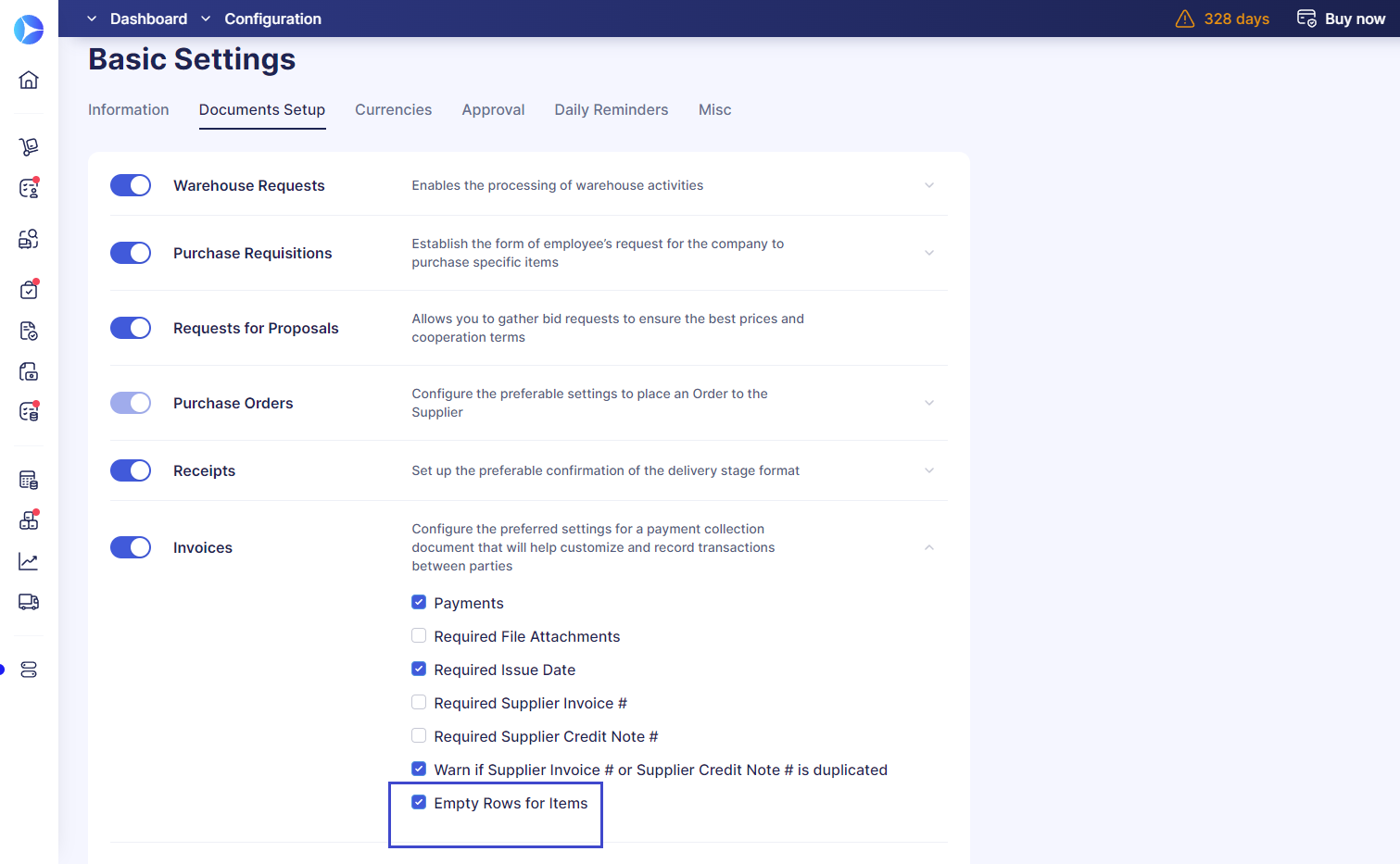Click the Dashboard breadcrumb label
Viewport: 1400px width, 864px height.
tap(149, 19)
